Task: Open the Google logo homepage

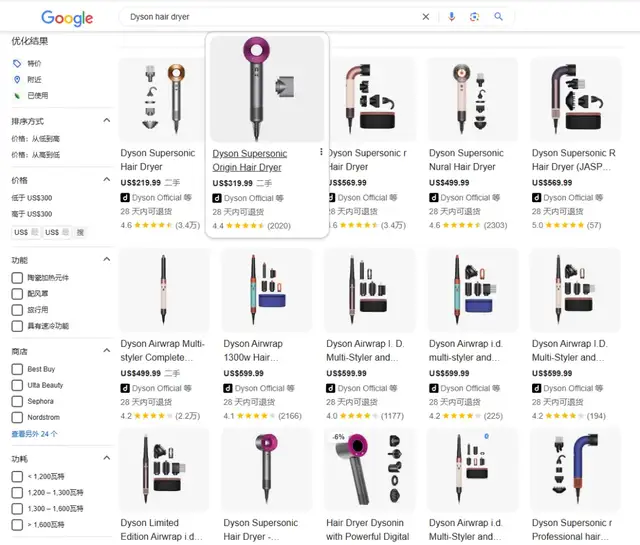Action: tap(67, 18)
